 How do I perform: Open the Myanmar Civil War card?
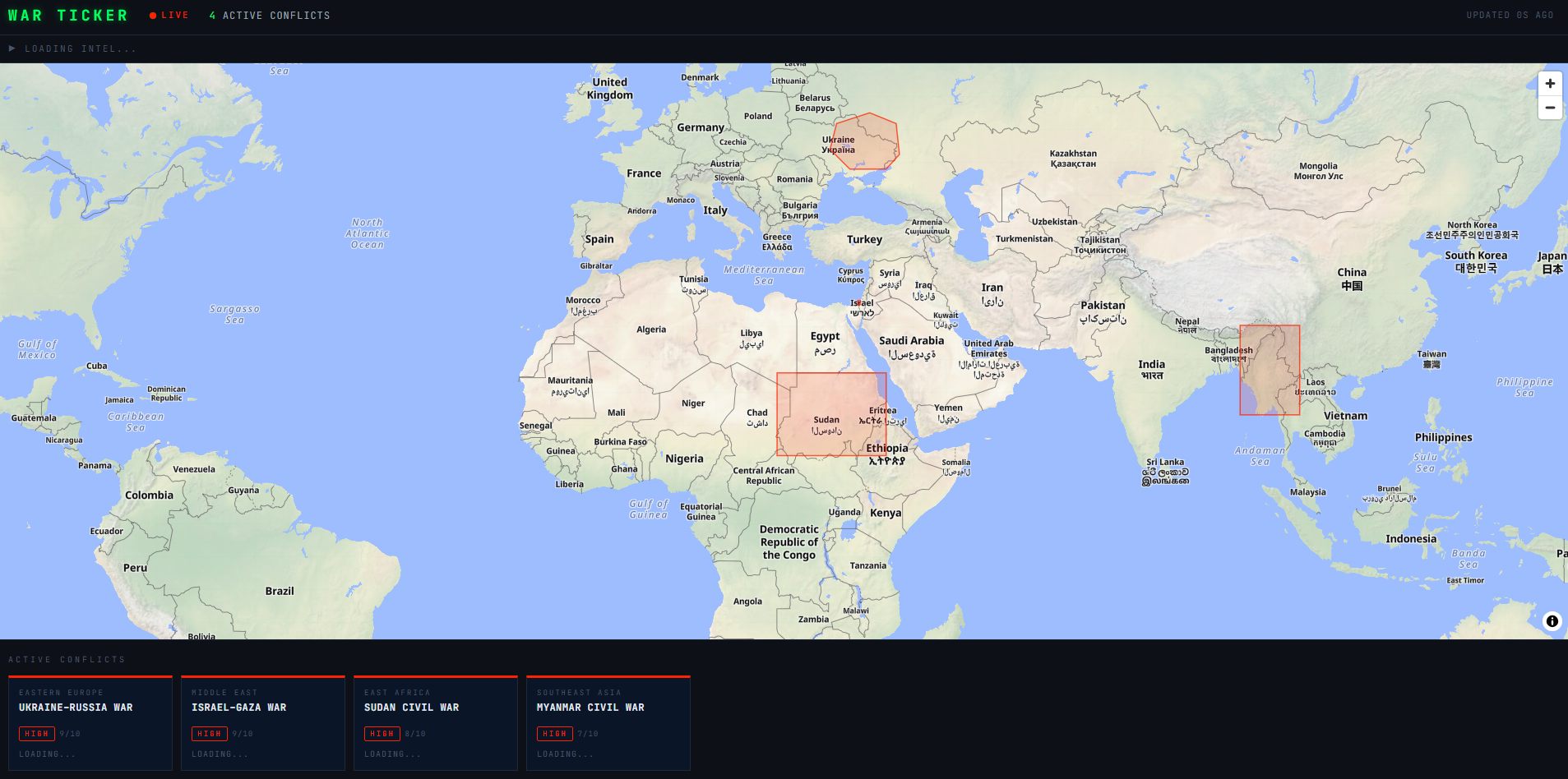coord(608,723)
